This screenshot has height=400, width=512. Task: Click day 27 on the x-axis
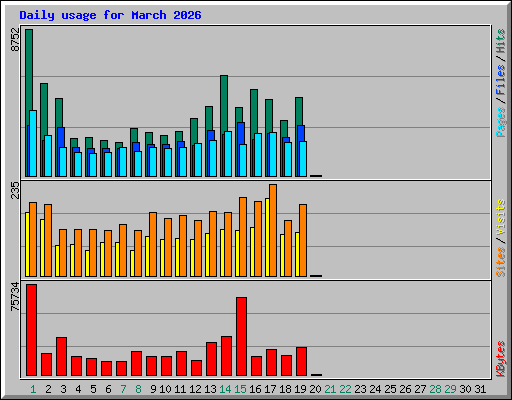tap(420, 389)
